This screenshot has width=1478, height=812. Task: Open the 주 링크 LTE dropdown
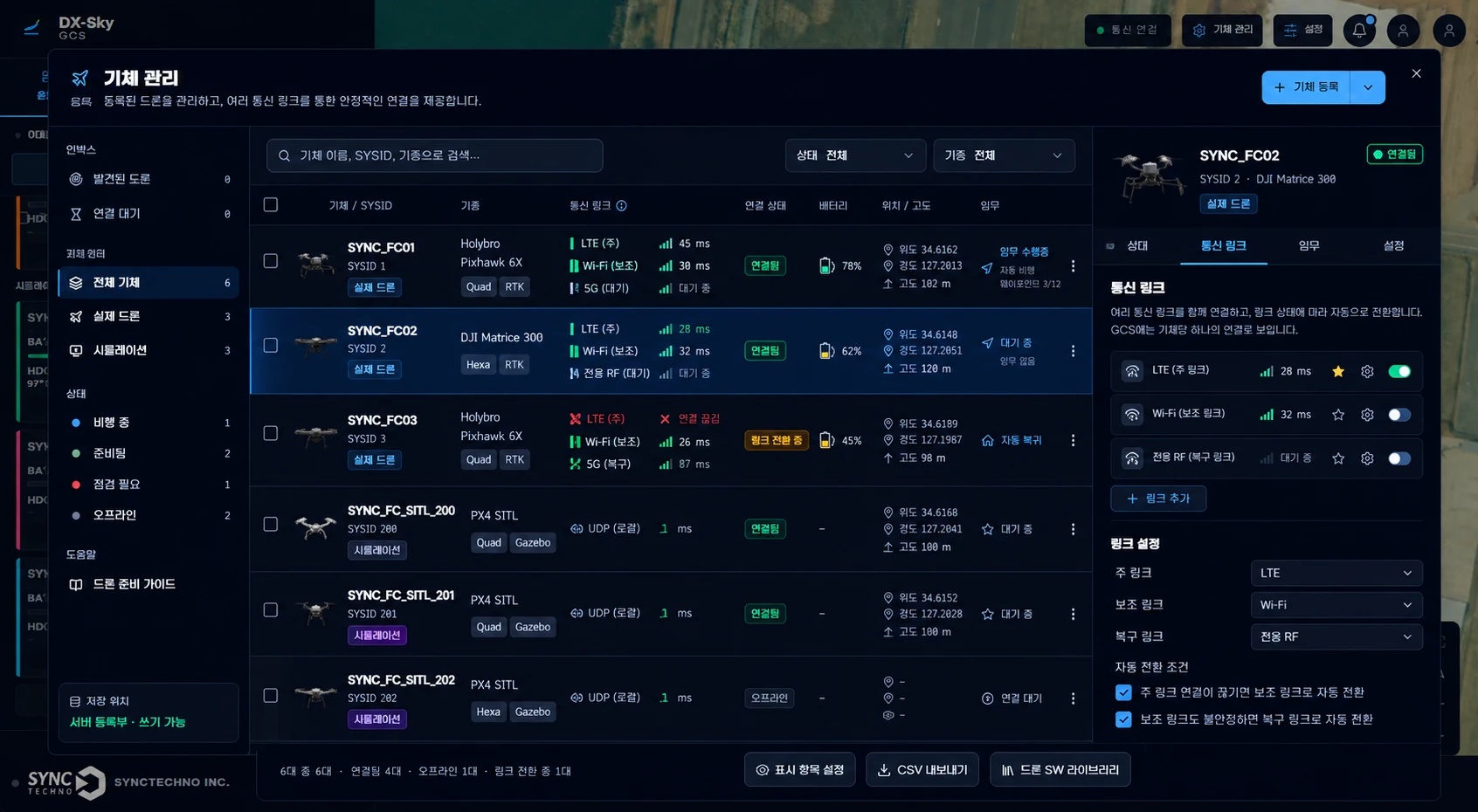(1336, 573)
